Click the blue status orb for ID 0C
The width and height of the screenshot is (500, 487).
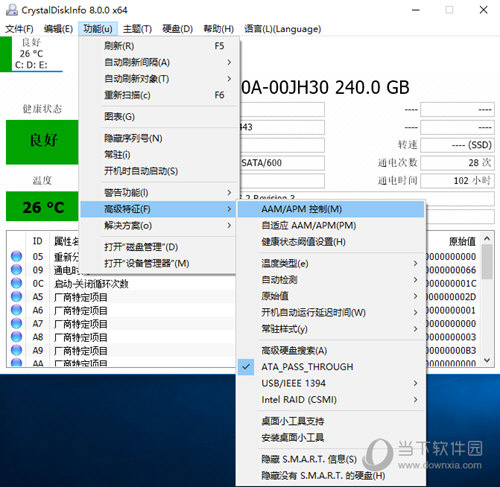(x=16, y=283)
